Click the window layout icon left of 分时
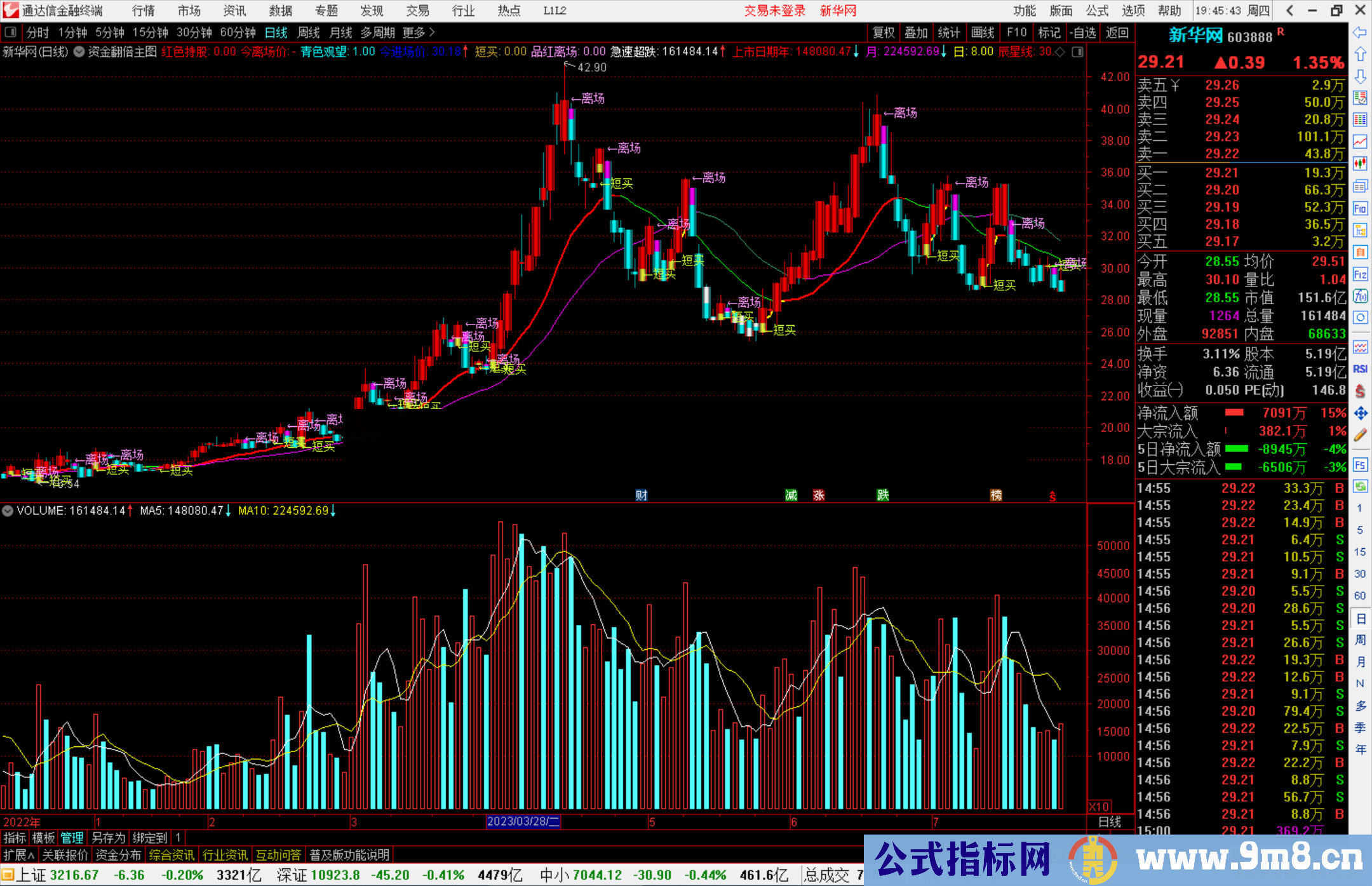 pos(10,32)
